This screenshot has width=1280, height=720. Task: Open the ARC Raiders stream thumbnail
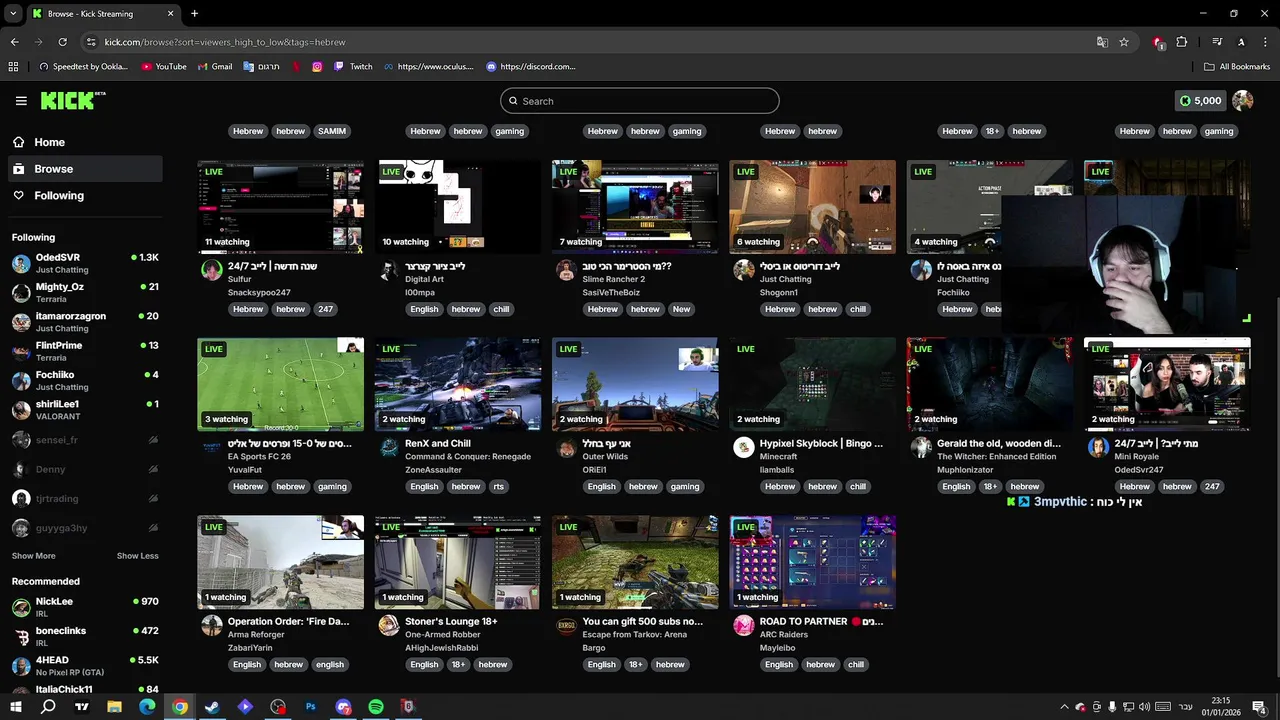[812, 562]
